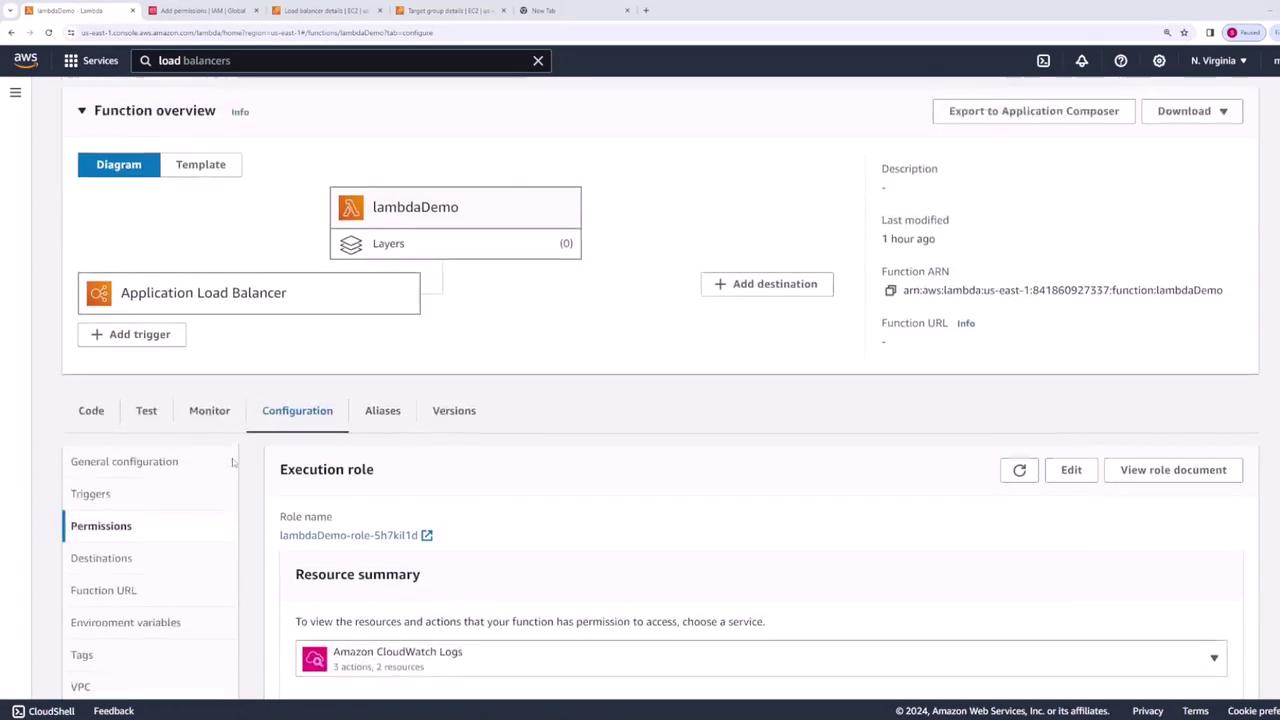Image resolution: width=1280 pixels, height=720 pixels.
Task: Refresh the Execution role panel
Action: coord(1019,470)
